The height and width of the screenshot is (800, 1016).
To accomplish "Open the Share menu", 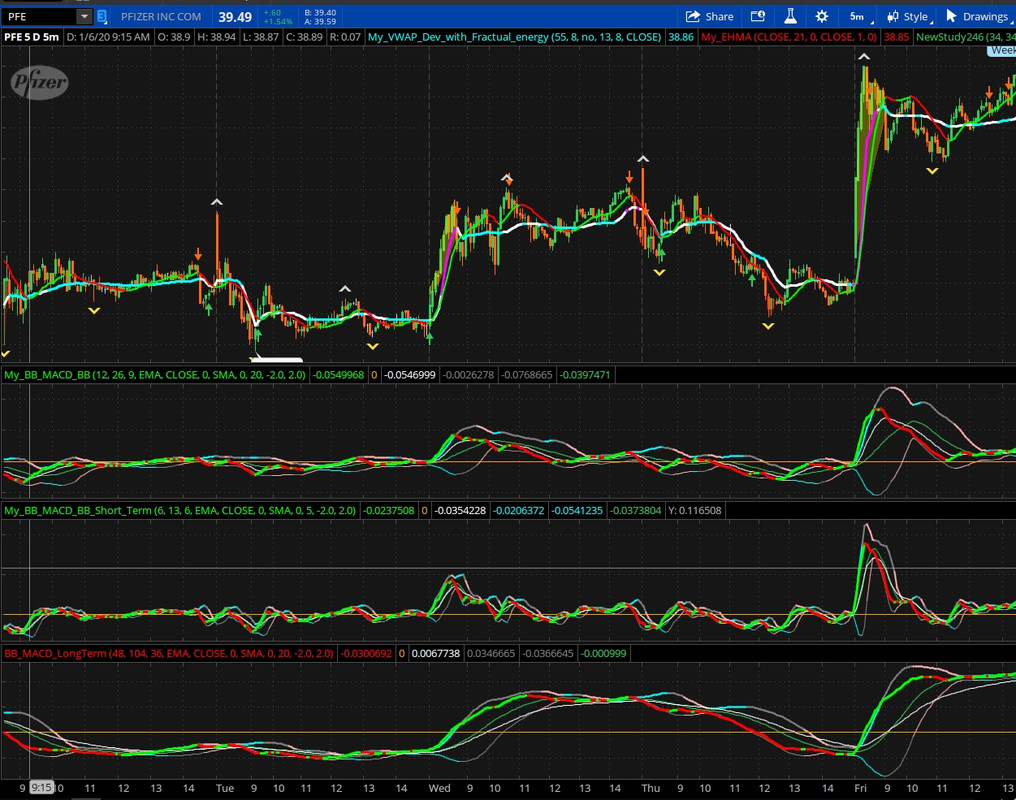I will pos(710,16).
